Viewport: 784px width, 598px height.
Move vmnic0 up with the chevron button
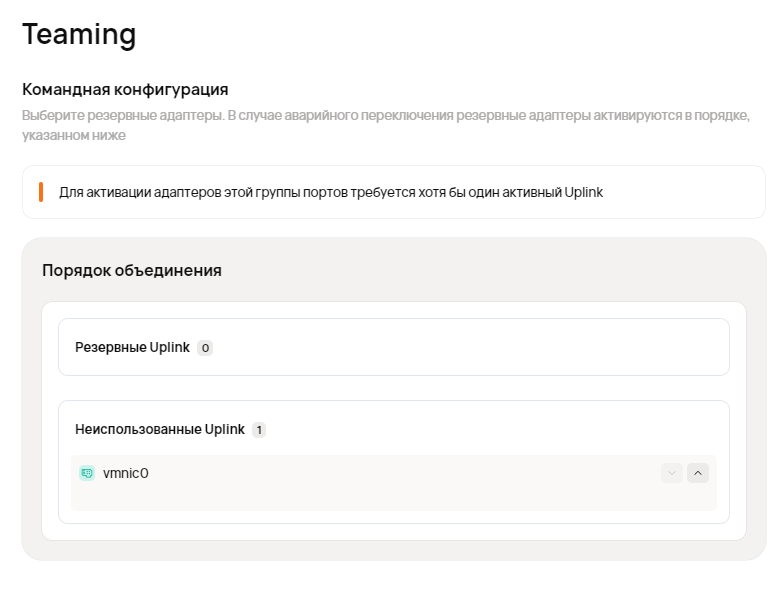698,473
